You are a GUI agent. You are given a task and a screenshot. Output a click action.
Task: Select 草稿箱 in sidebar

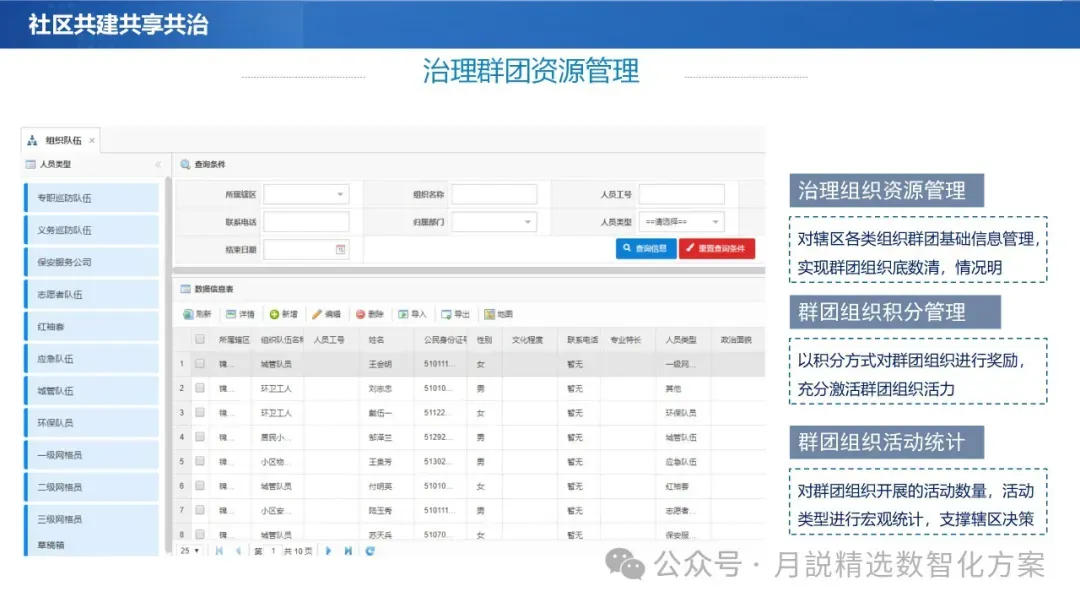(x=91, y=545)
